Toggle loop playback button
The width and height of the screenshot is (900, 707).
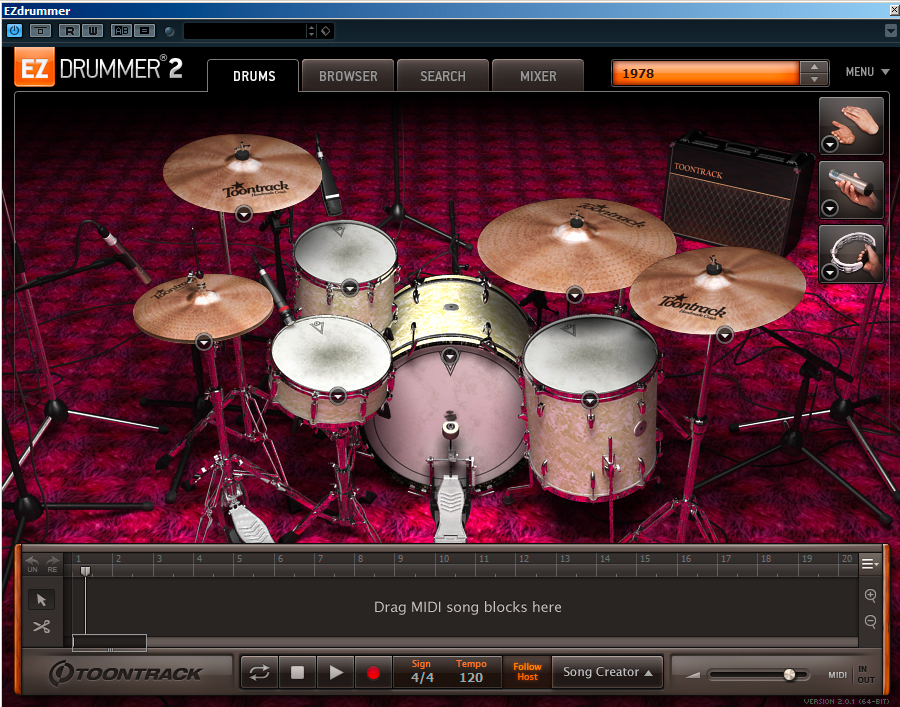[259, 672]
